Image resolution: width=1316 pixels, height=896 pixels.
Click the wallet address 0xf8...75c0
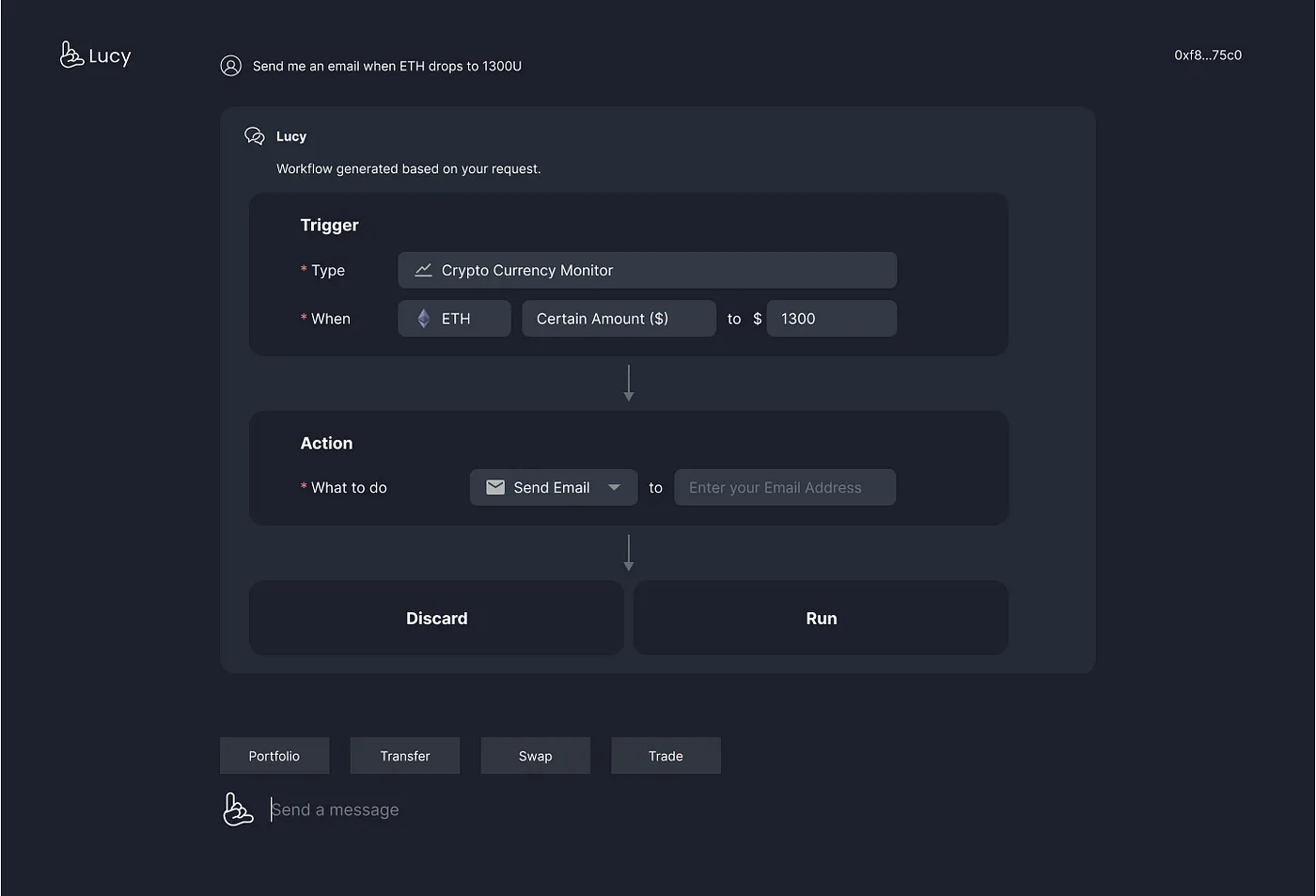pyautogui.click(x=1208, y=55)
